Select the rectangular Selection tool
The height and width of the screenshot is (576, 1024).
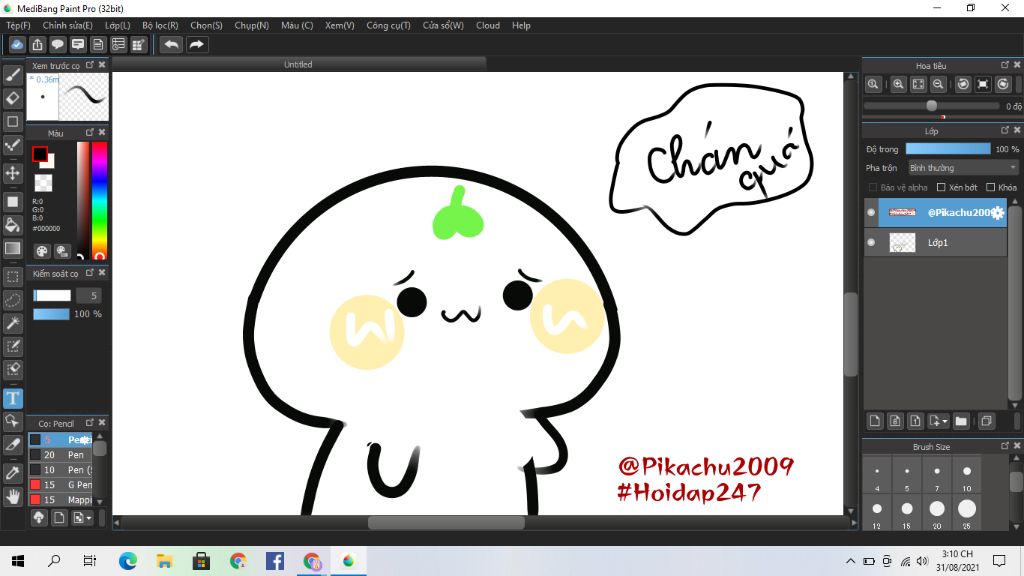[x=12, y=277]
